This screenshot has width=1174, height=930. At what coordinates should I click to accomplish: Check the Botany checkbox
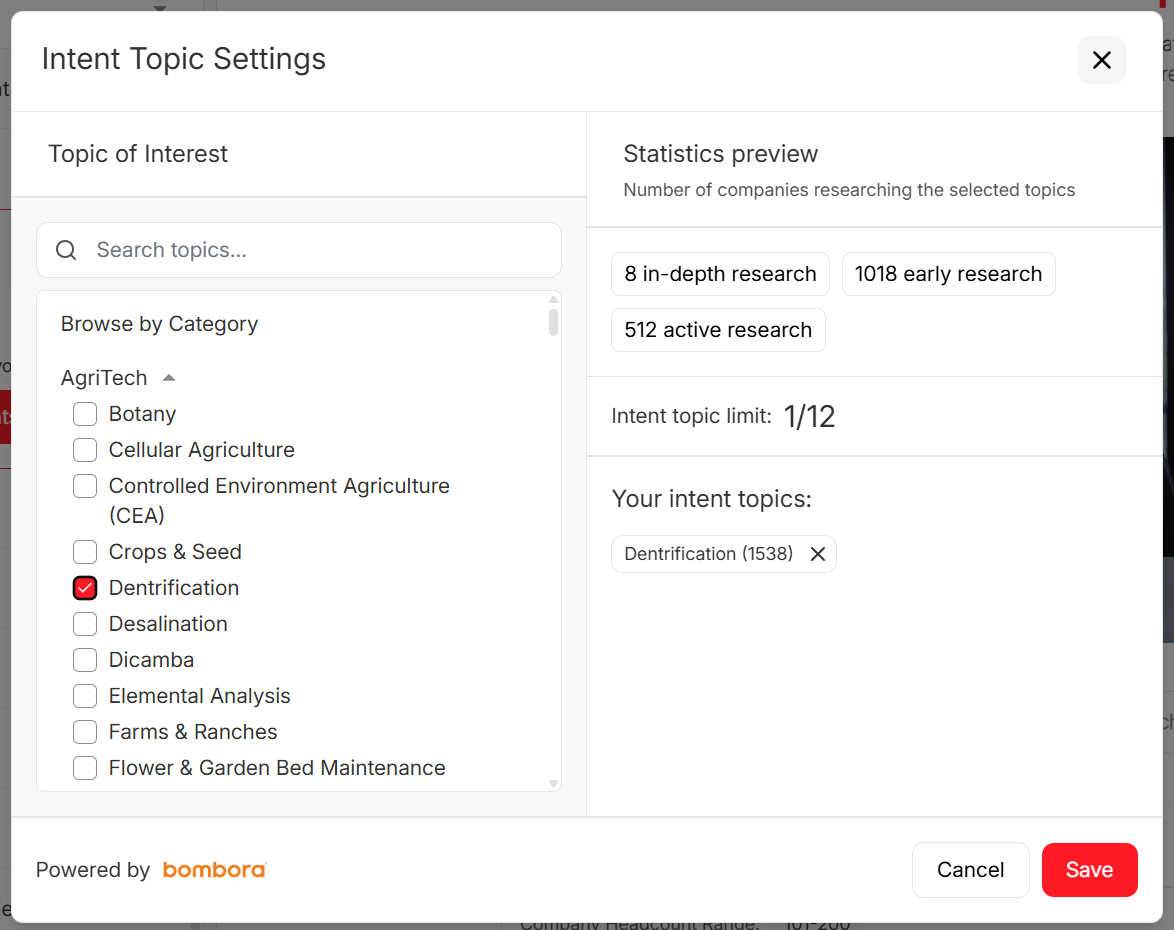85,414
